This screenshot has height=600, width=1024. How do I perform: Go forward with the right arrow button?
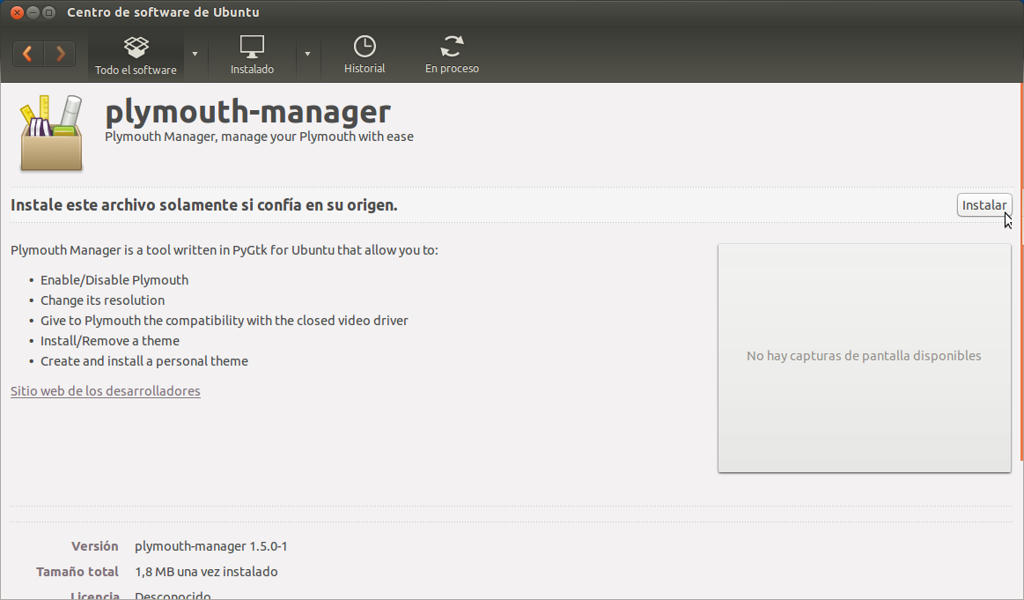(59, 54)
